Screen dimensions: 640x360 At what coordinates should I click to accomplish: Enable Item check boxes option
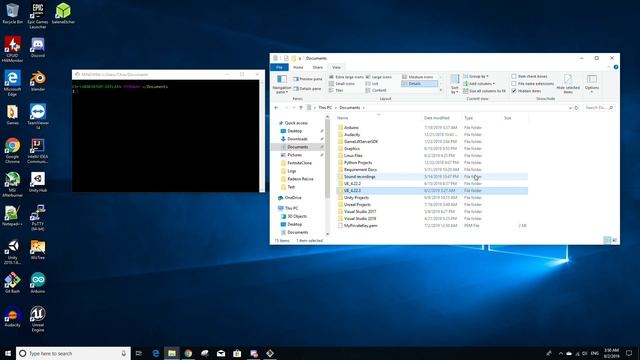pos(529,76)
